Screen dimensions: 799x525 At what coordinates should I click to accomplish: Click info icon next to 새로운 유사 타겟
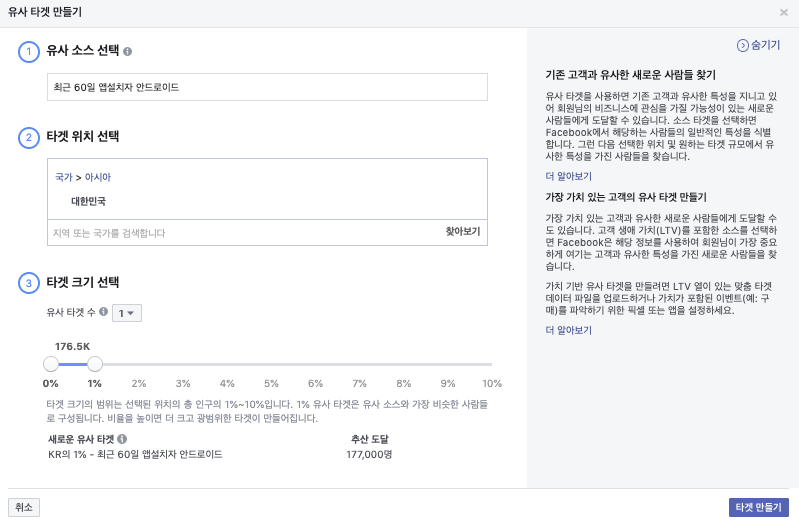(x=122, y=439)
